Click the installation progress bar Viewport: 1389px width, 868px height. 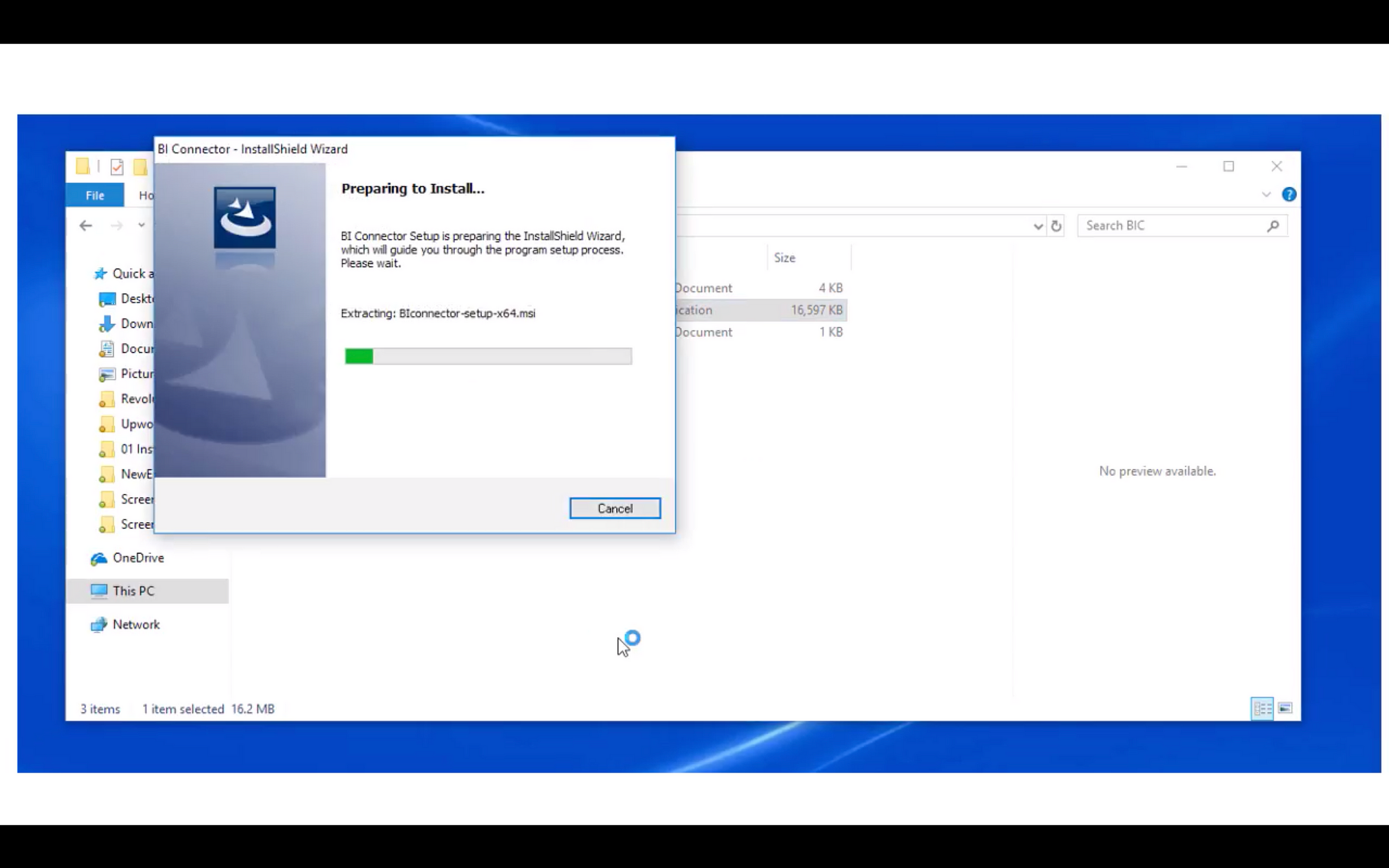click(x=488, y=356)
